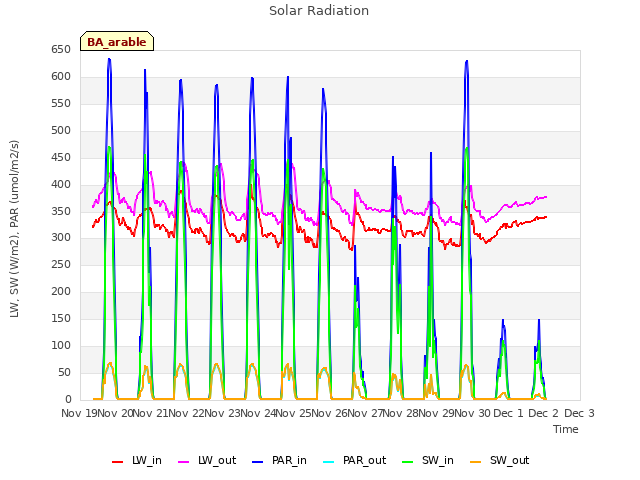Click the 650 y-axis tick label
The image size is (640, 480).
(x=61, y=49)
